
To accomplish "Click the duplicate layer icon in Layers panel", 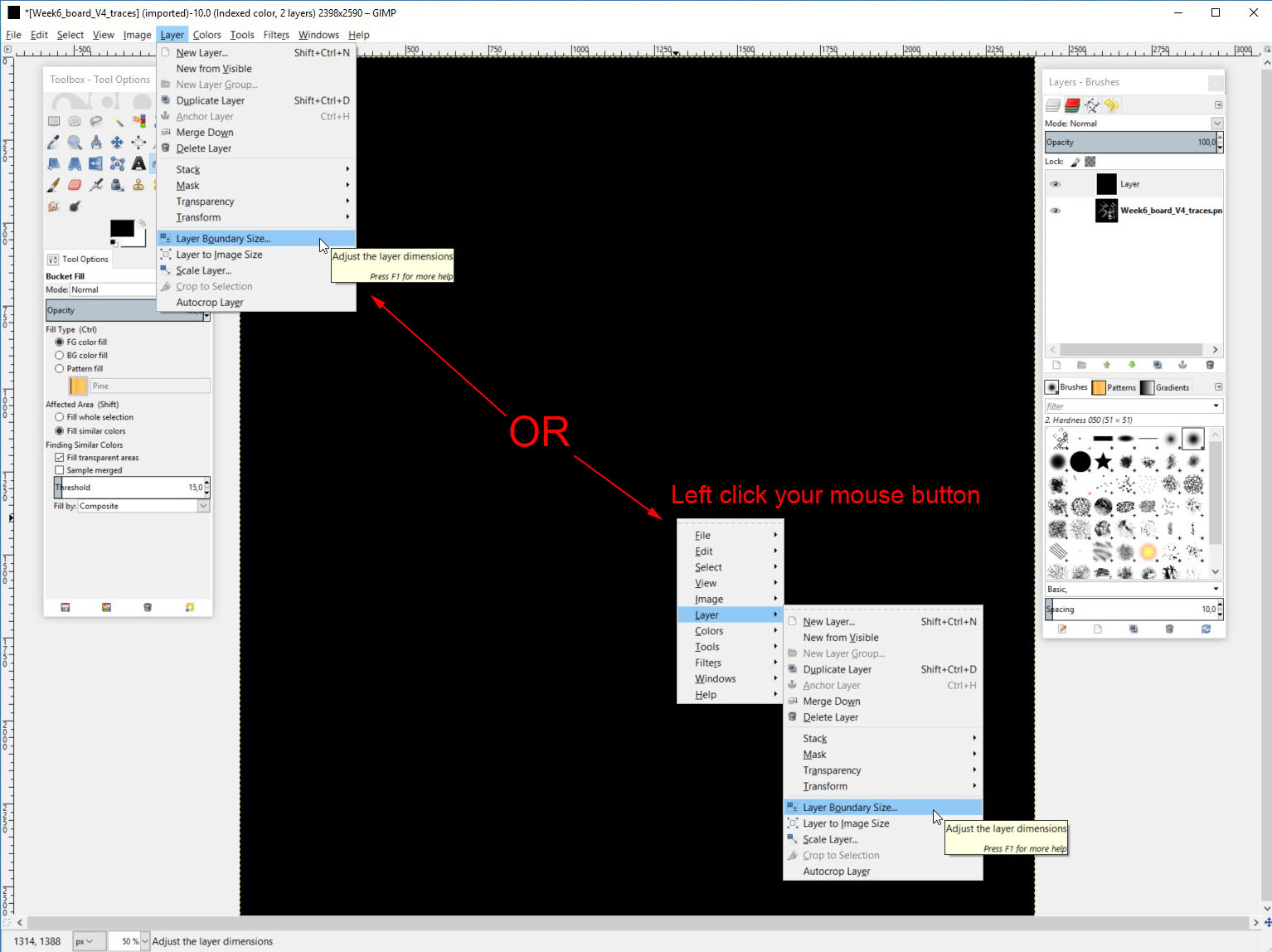I will 1157,365.
